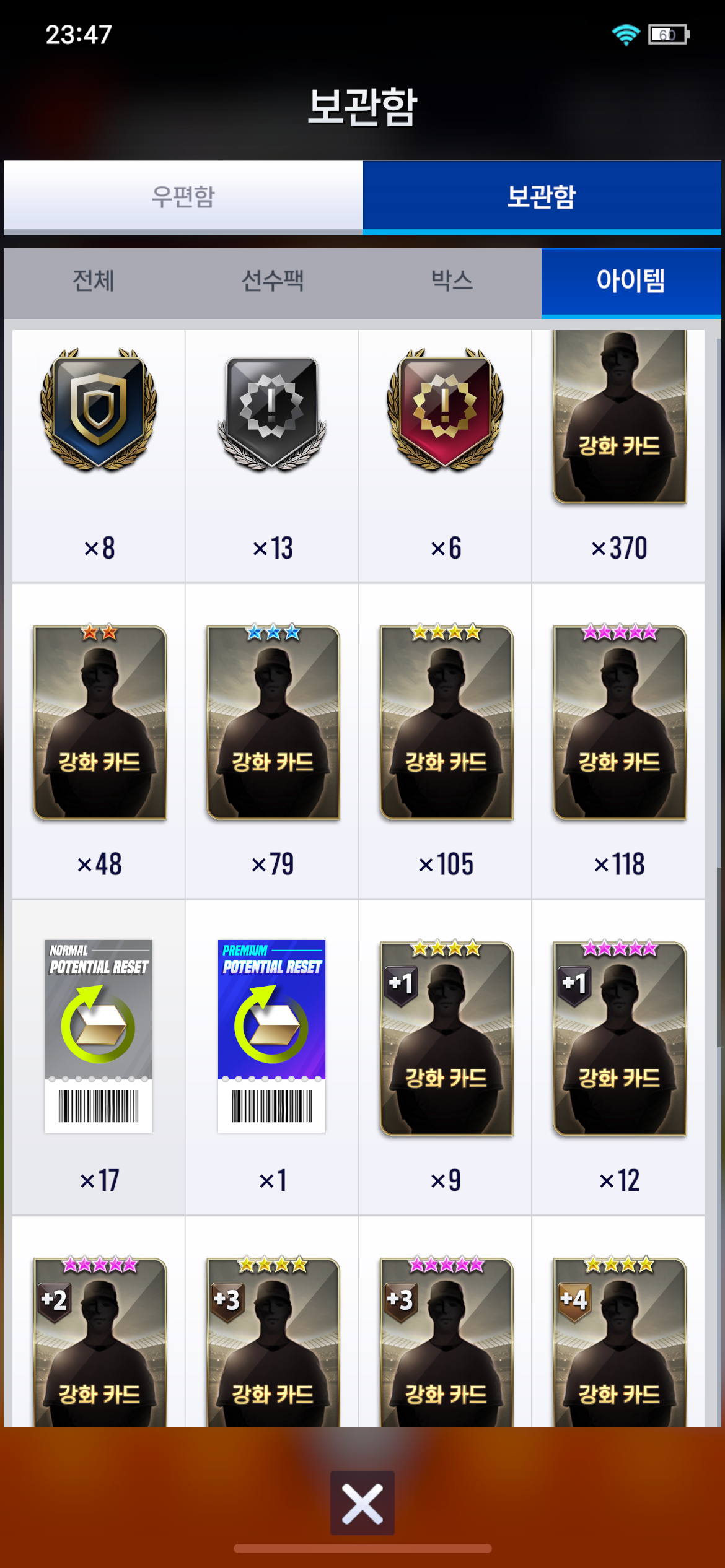
Task: Choose the three blue star 강화 카드
Action: (271, 741)
